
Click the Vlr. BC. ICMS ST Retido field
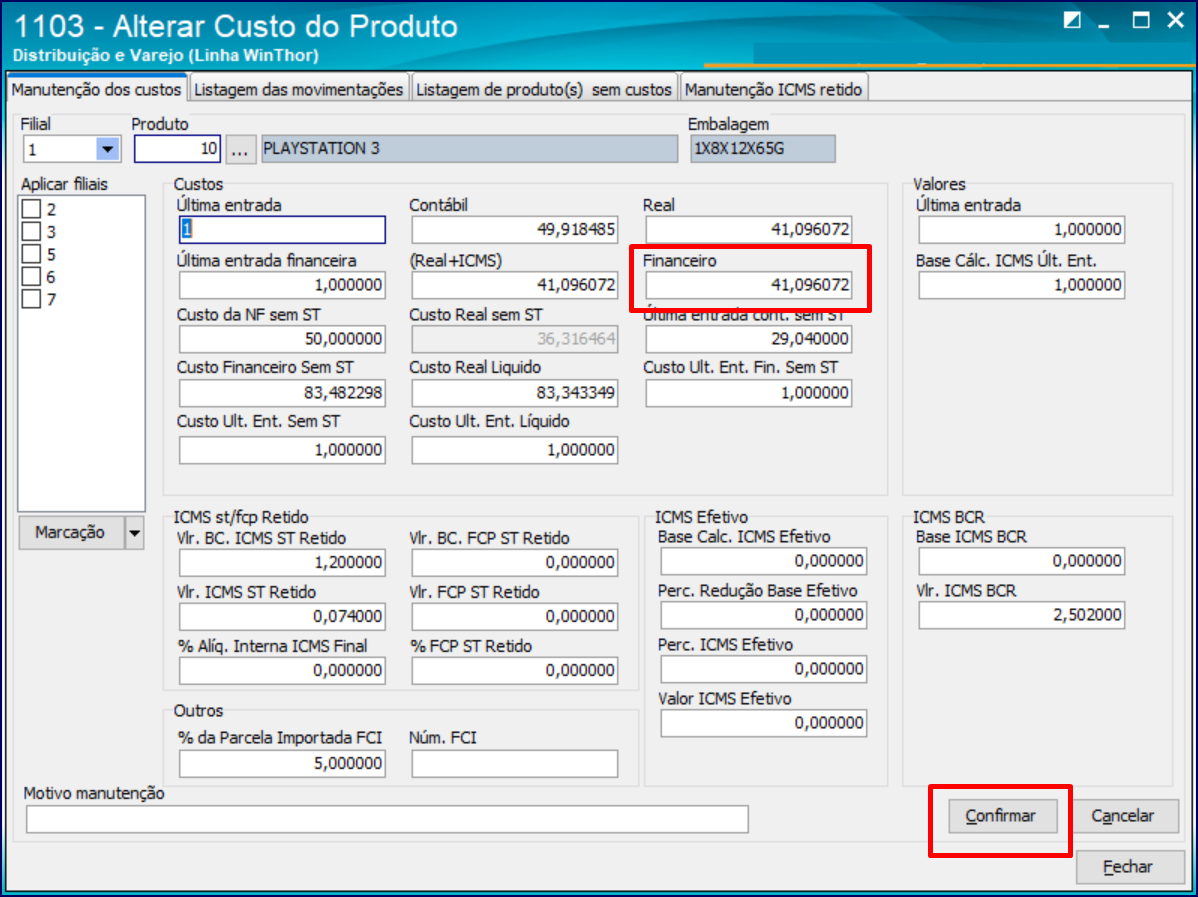click(x=282, y=563)
